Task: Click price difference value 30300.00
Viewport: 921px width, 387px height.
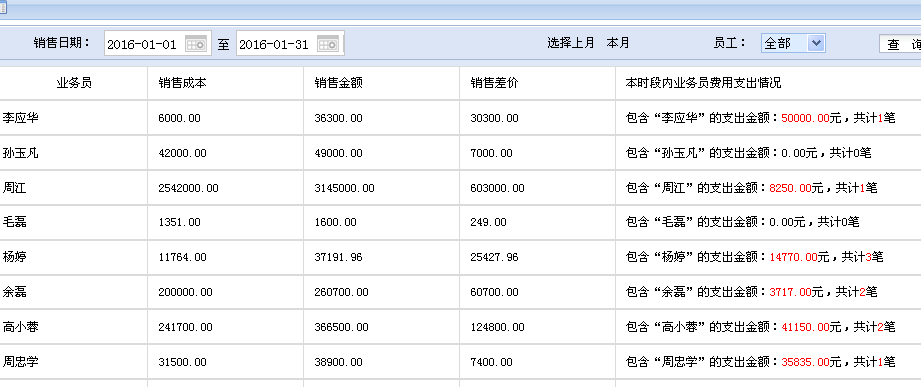Action: coord(495,119)
